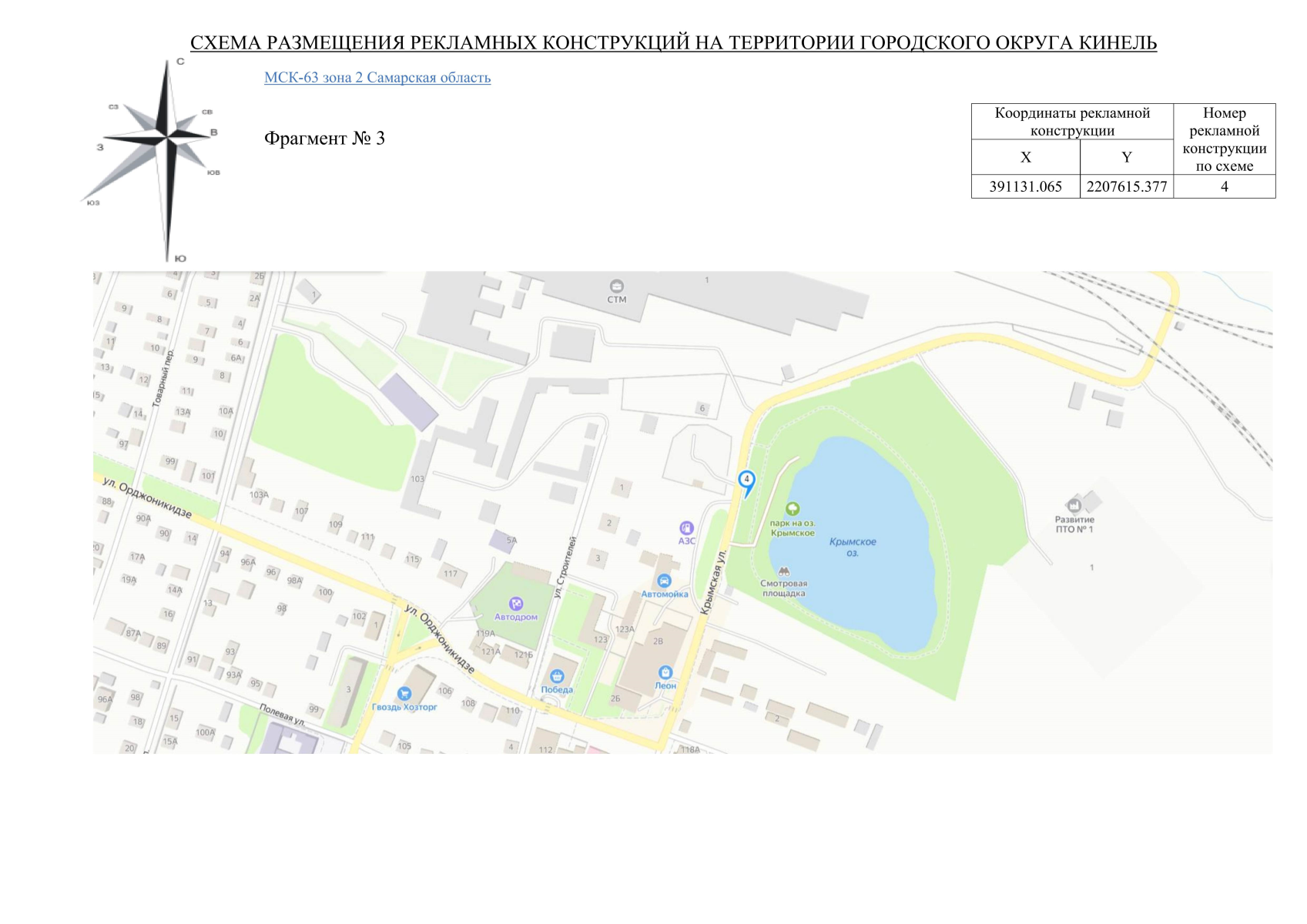Click the СТМ map icon

point(616,286)
